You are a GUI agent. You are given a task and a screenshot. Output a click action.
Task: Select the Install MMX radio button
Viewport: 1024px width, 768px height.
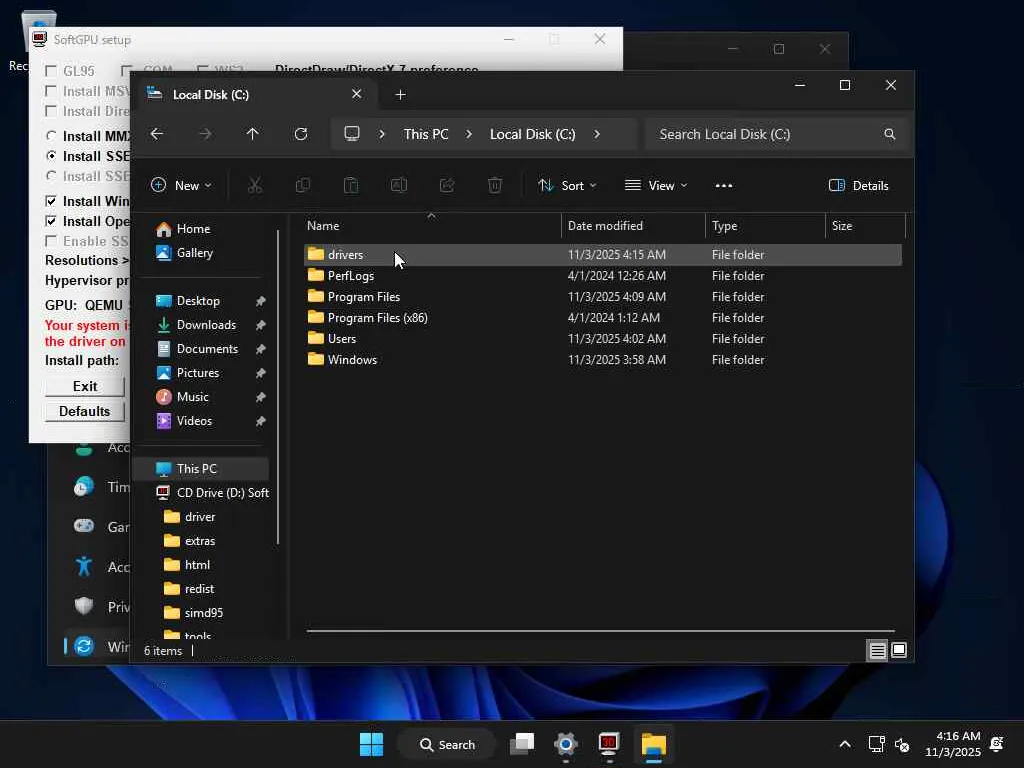pos(51,136)
